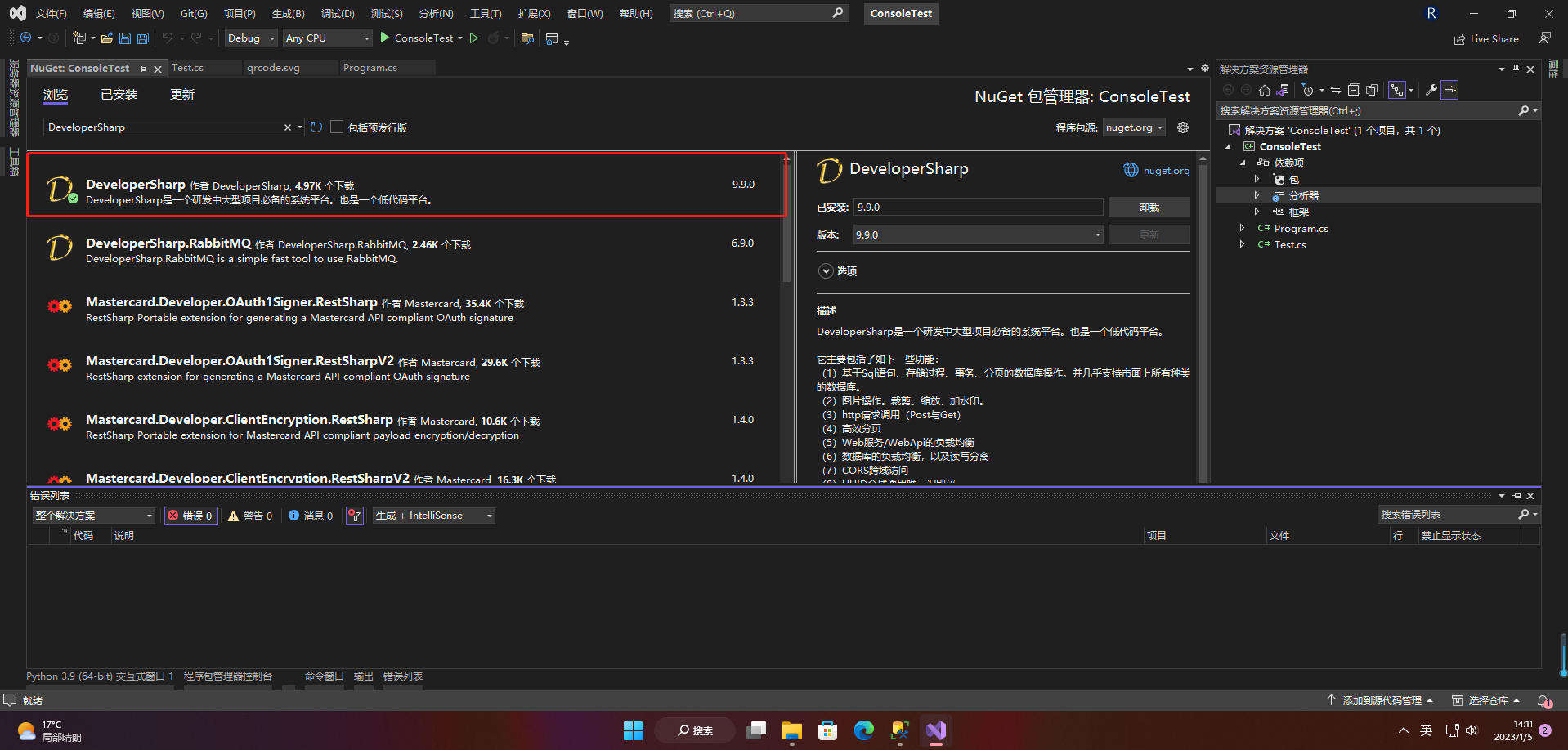Clear error list filter funnel icon

click(355, 516)
